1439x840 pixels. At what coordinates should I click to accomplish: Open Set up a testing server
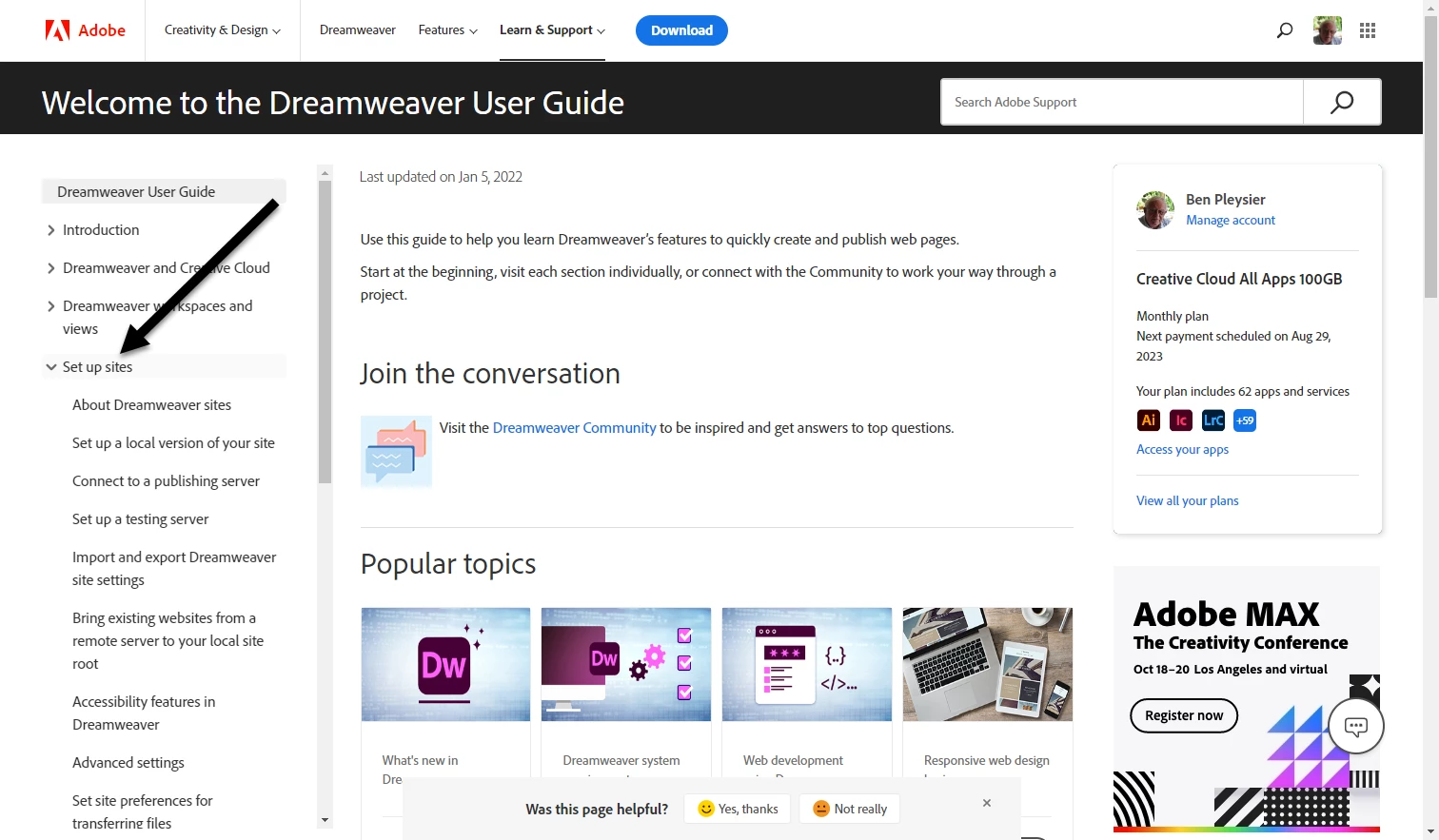(x=140, y=519)
